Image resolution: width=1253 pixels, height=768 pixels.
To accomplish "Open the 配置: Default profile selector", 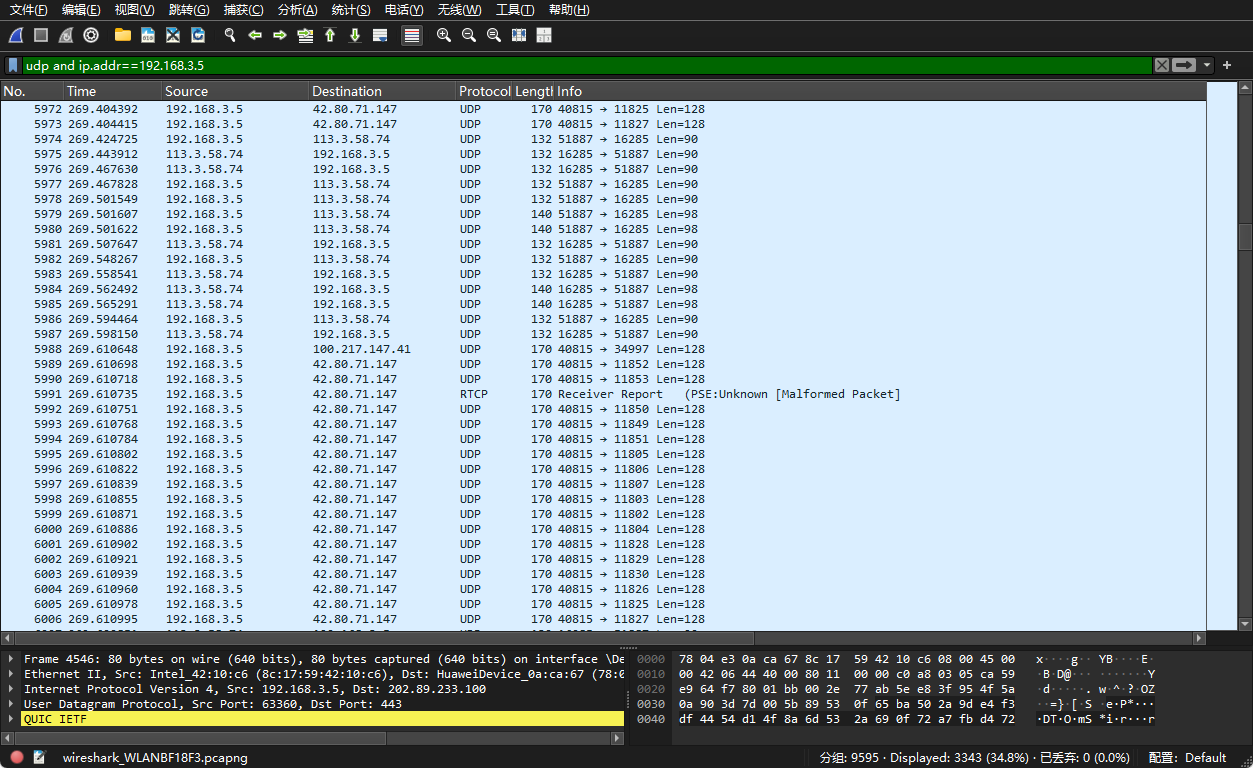I will 1188,758.
